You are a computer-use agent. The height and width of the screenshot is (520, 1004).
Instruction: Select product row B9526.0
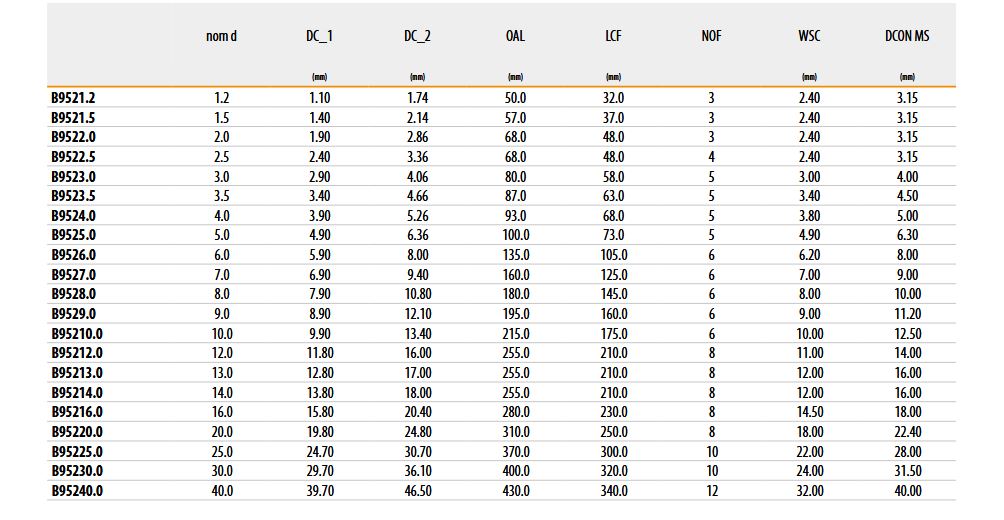tap(73, 255)
